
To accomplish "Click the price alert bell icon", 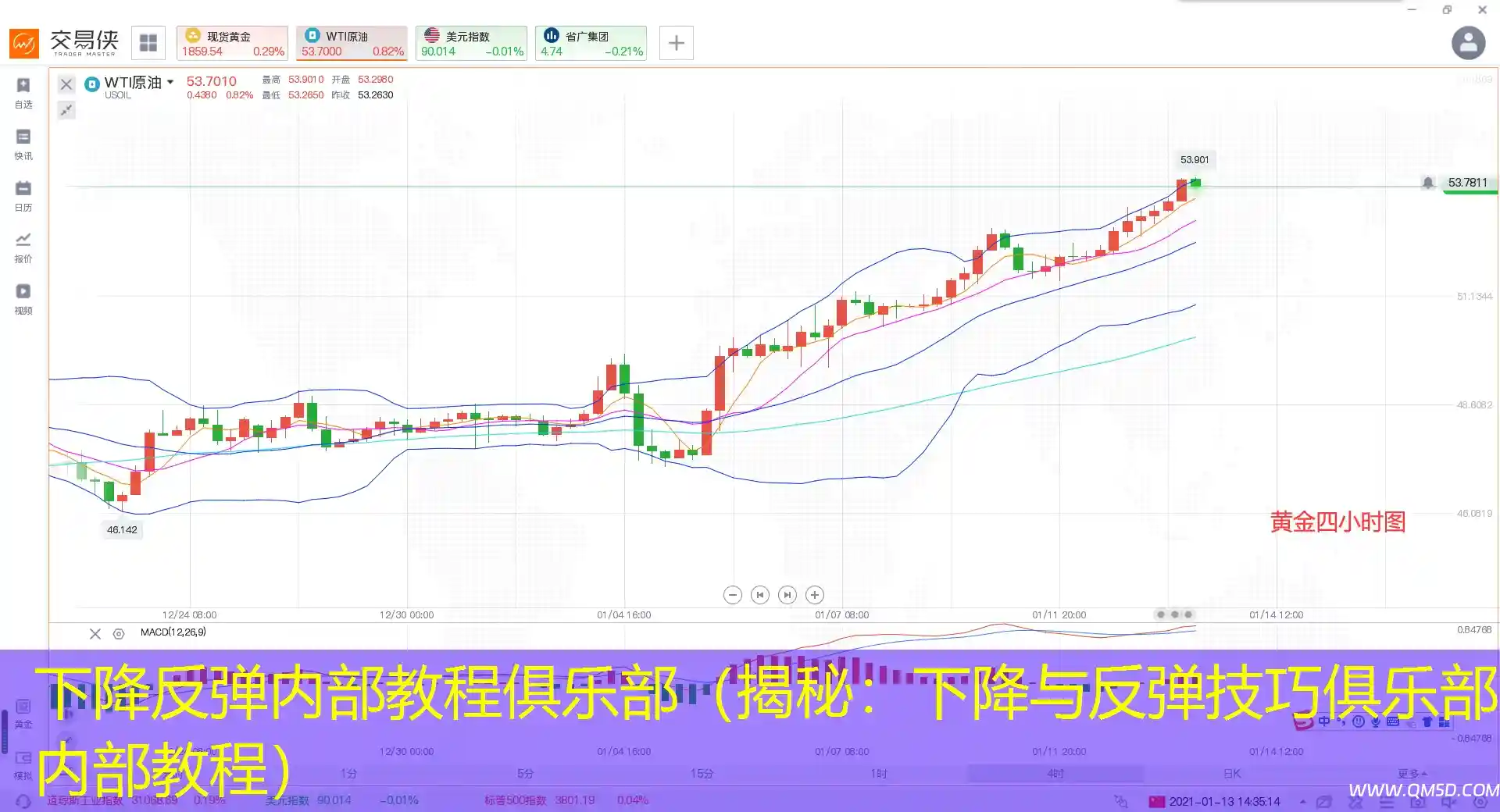I will pyautogui.click(x=1428, y=183).
